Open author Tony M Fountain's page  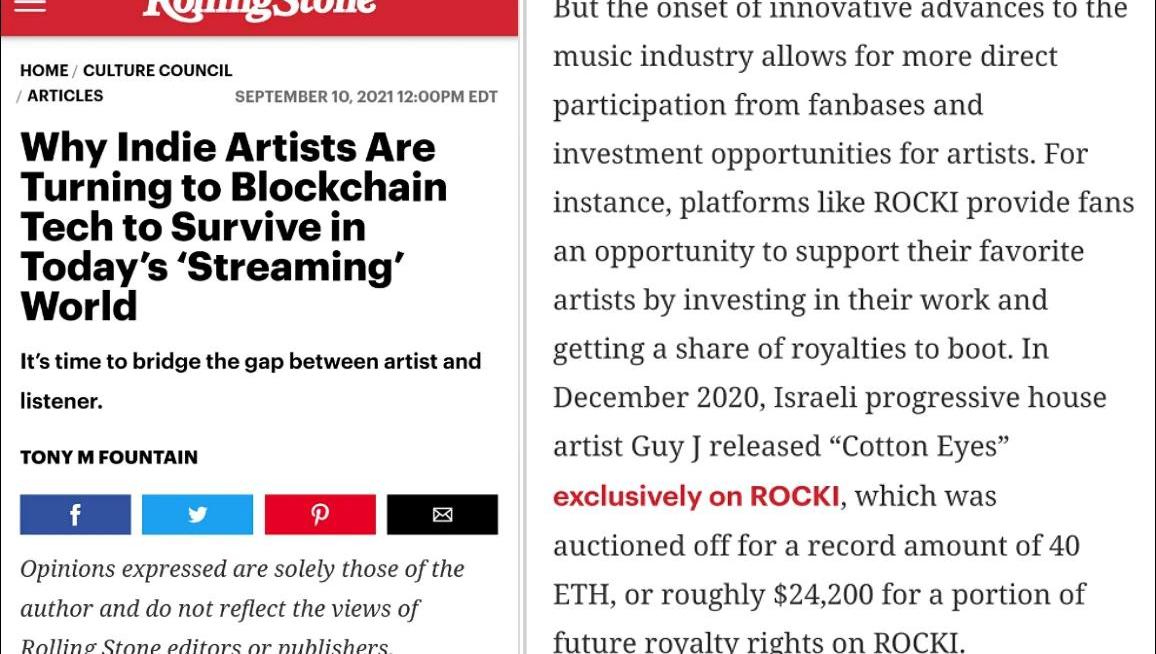pyautogui.click(x=109, y=458)
